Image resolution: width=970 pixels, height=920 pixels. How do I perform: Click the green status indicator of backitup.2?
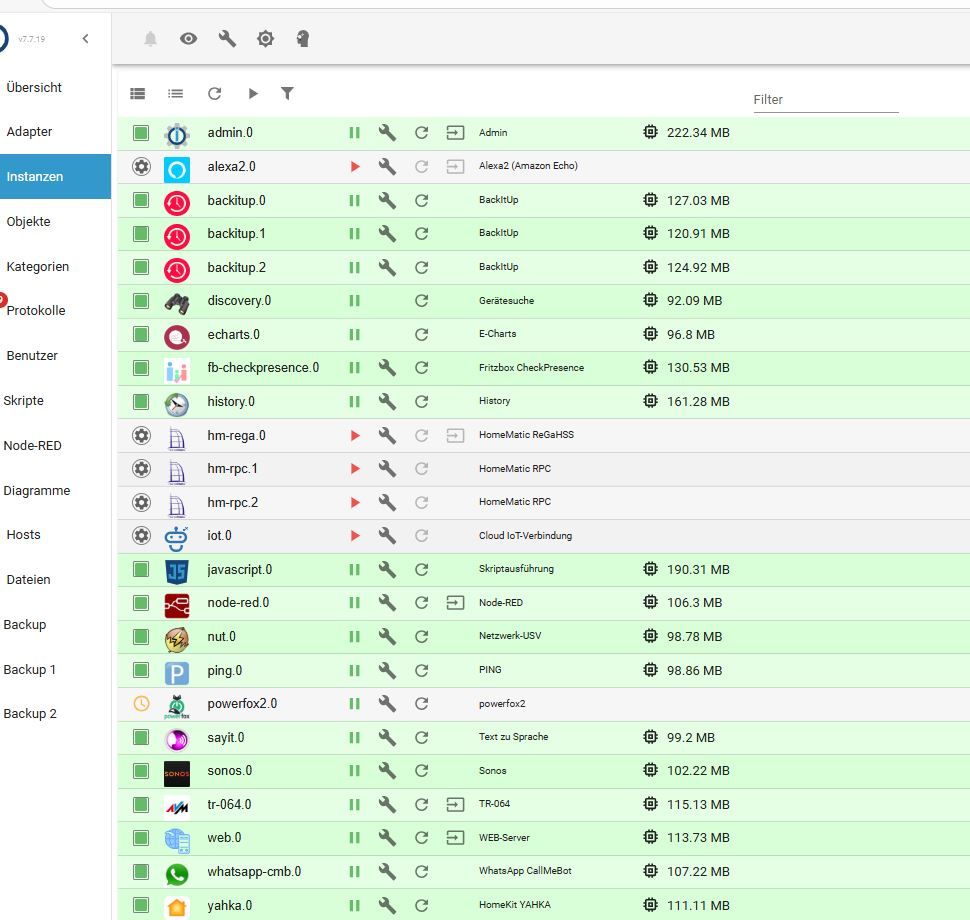coord(141,267)
